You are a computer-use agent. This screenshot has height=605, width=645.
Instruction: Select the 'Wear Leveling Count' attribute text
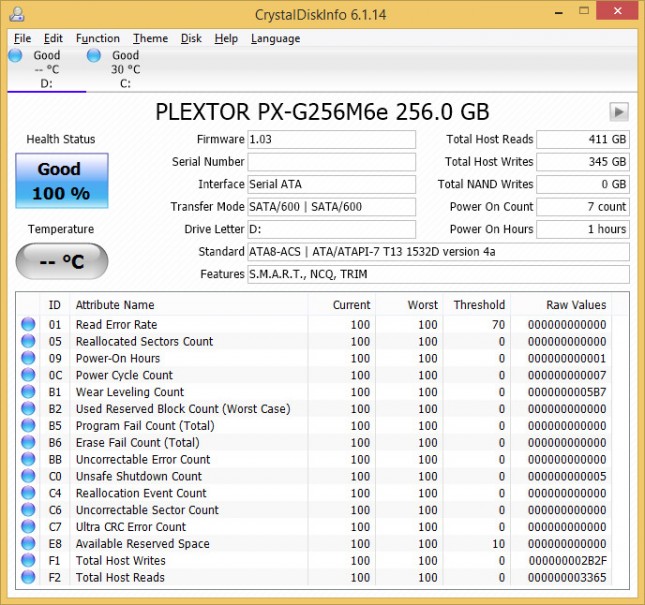(130, 392)
